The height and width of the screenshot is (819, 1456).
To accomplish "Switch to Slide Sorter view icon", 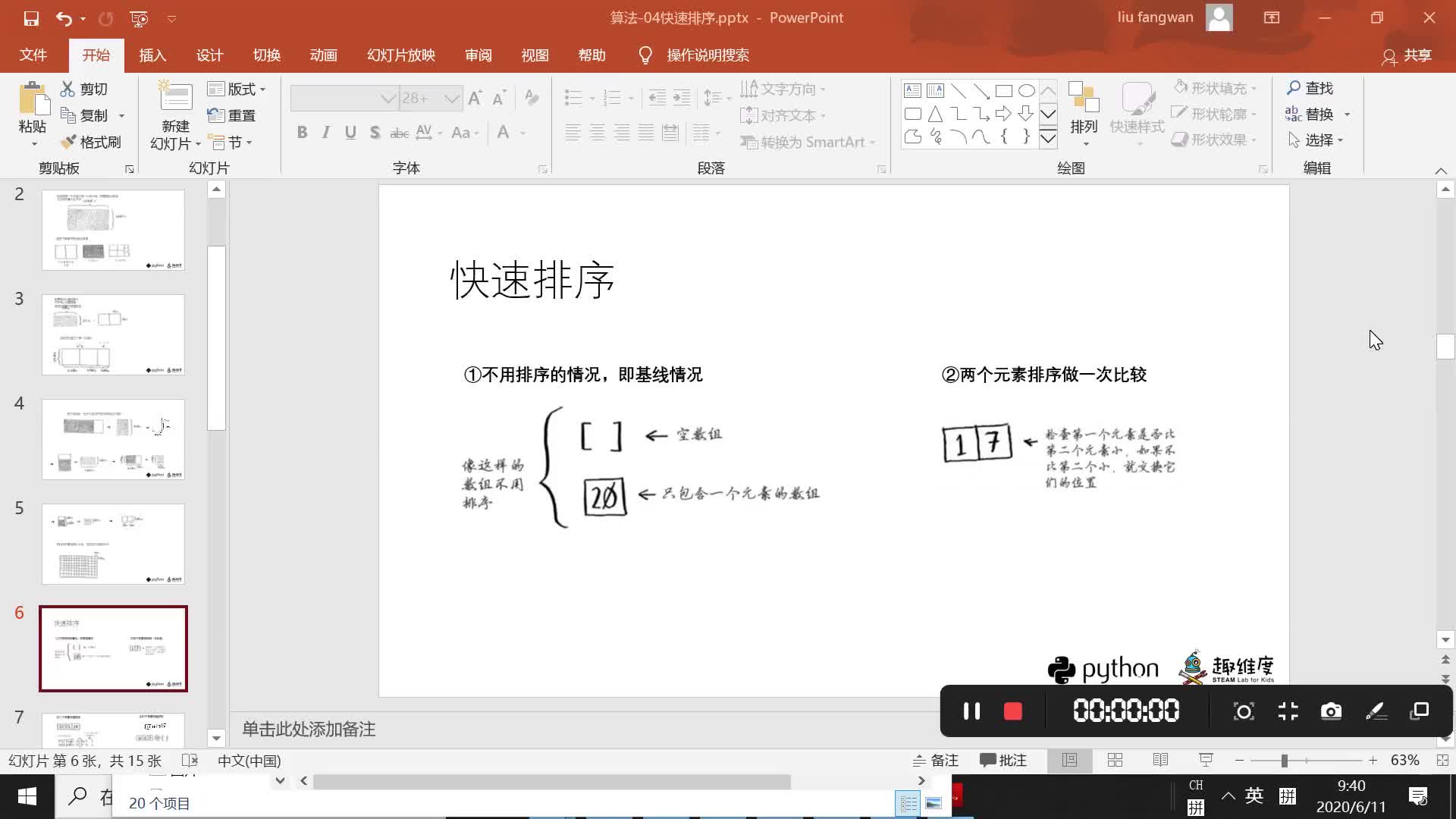I will click(x=1115, y=760).
